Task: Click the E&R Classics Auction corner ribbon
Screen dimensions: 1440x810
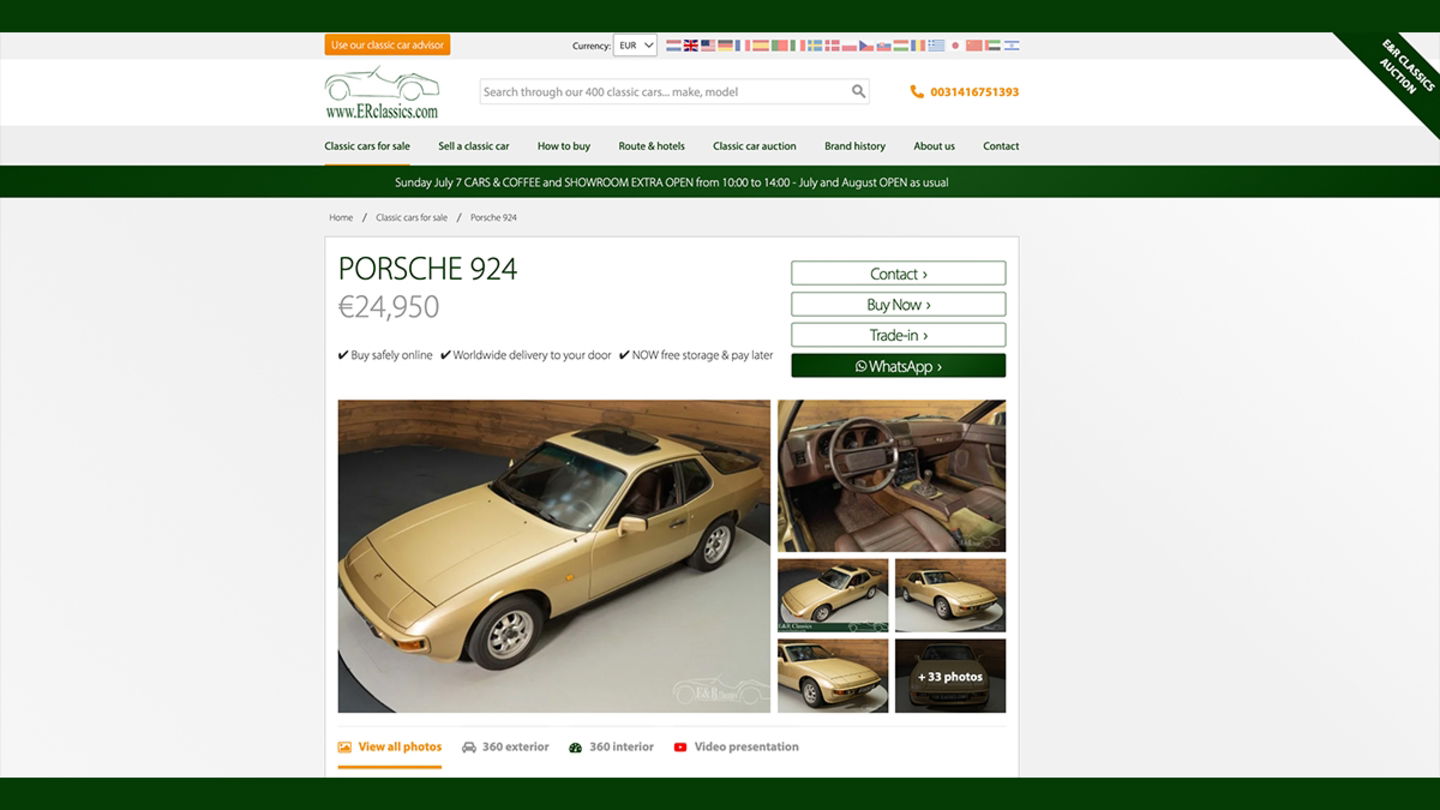Action: [x=1400, y=72]
